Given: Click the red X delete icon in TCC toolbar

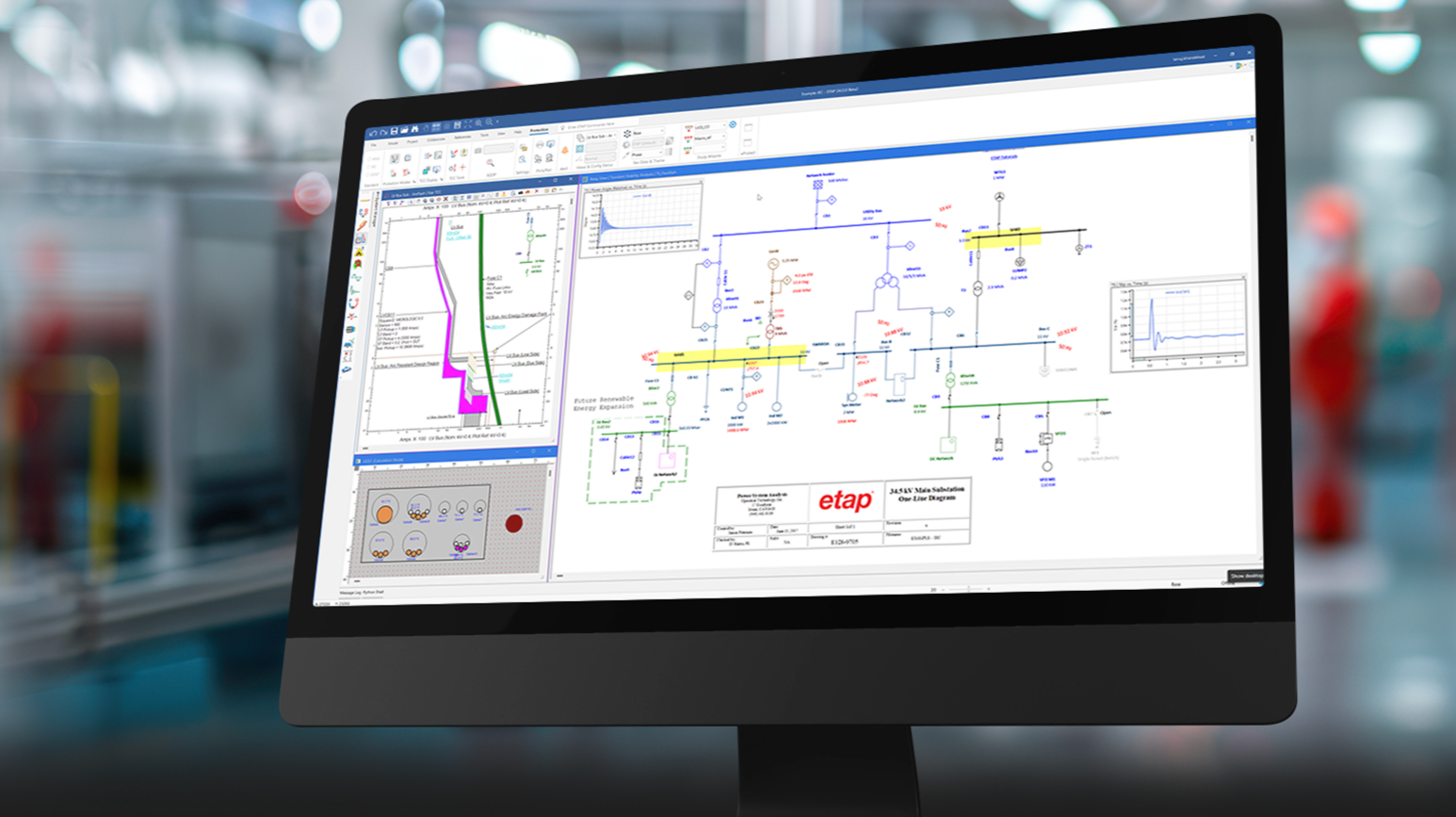Looking at the screenshot, I should pos(537,191).
